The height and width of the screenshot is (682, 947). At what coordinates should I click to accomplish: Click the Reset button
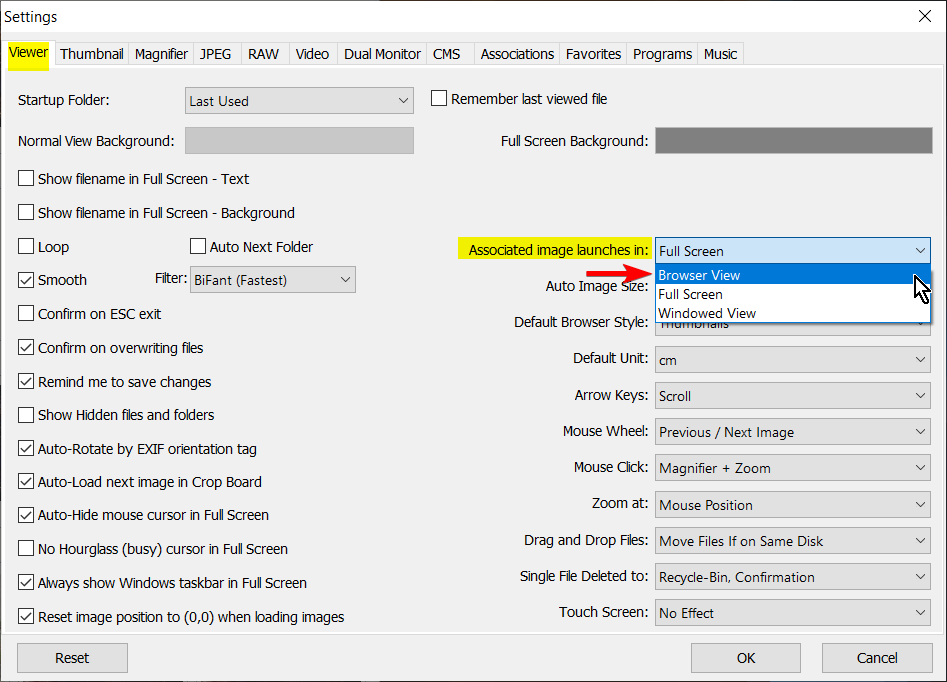coord(72,658)
